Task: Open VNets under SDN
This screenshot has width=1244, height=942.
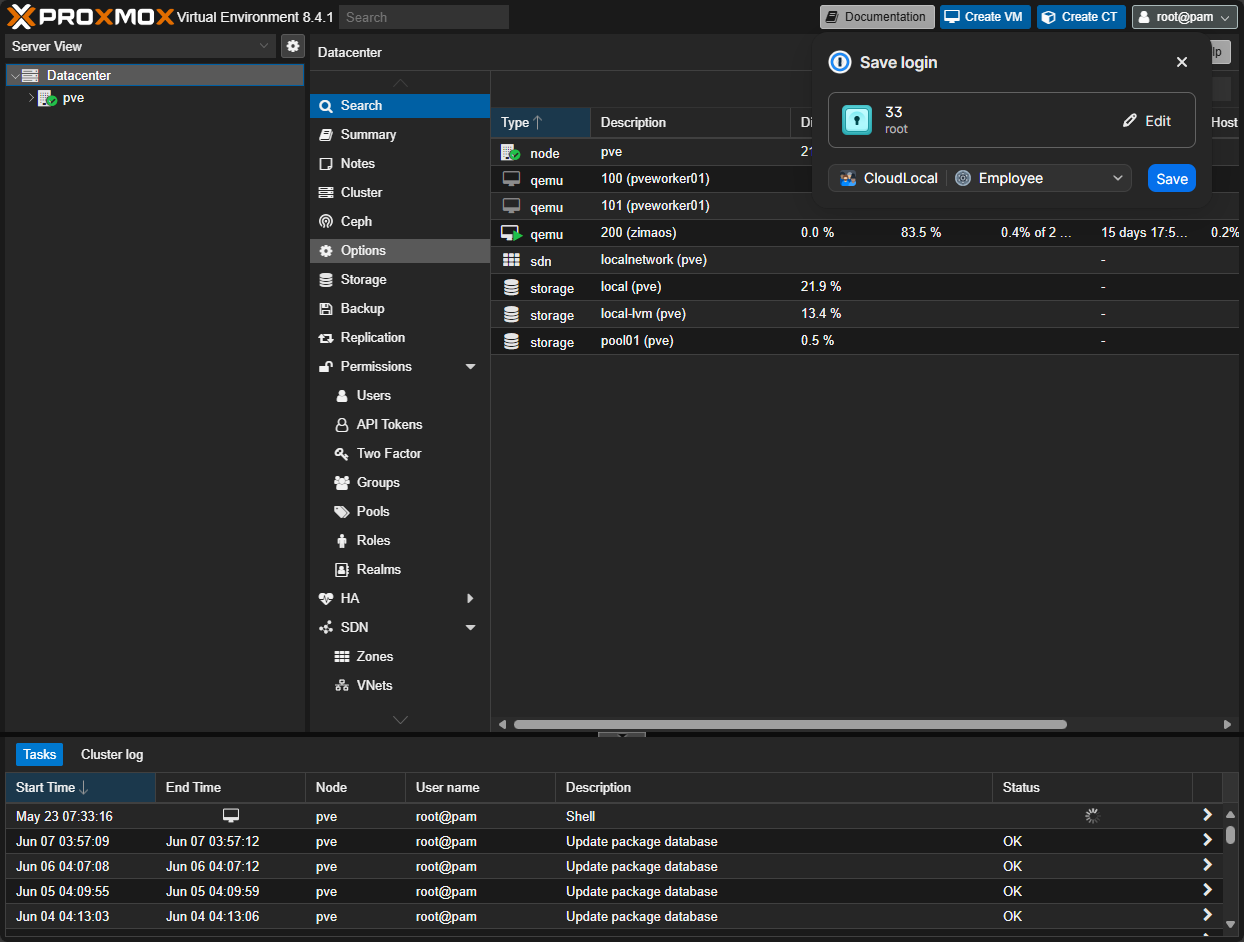Action: pos(400,685)
